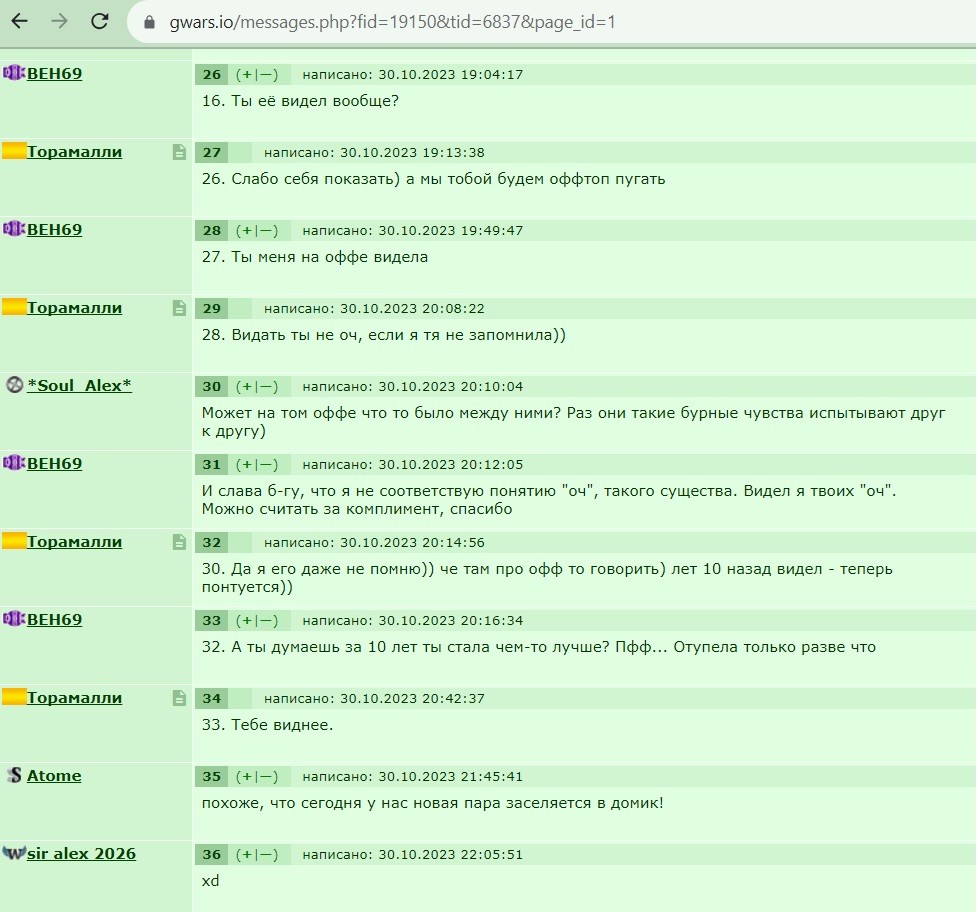Click timestamp 30.10.2023 20:10:04

click(x=450, y=386)
